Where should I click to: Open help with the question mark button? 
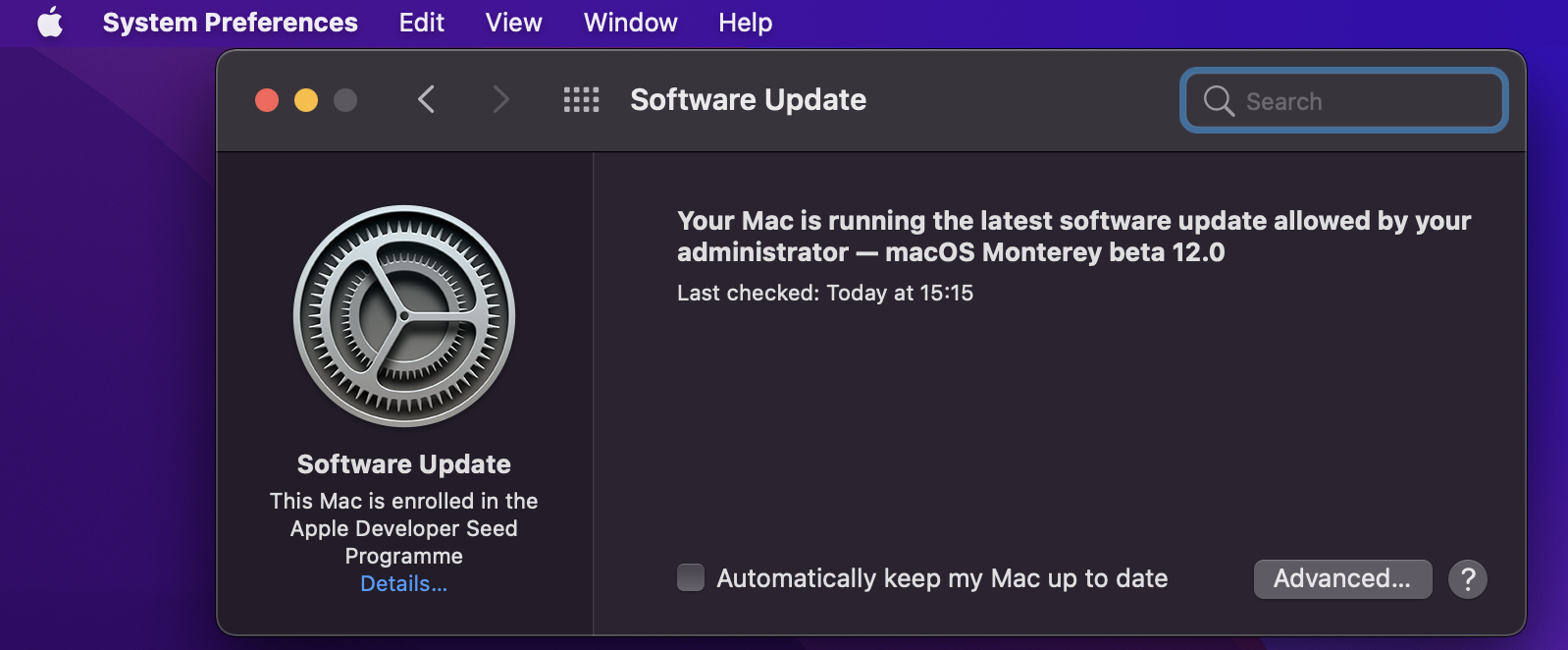tap(1468, 579)
